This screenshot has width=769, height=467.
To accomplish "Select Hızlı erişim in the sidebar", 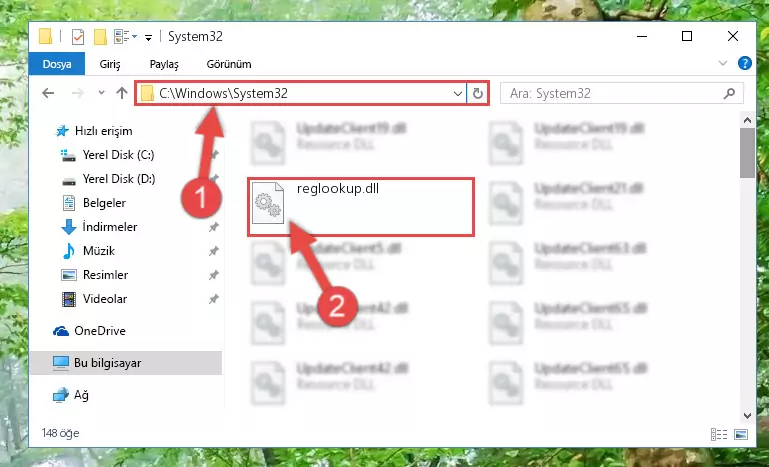I will [103, 131].
